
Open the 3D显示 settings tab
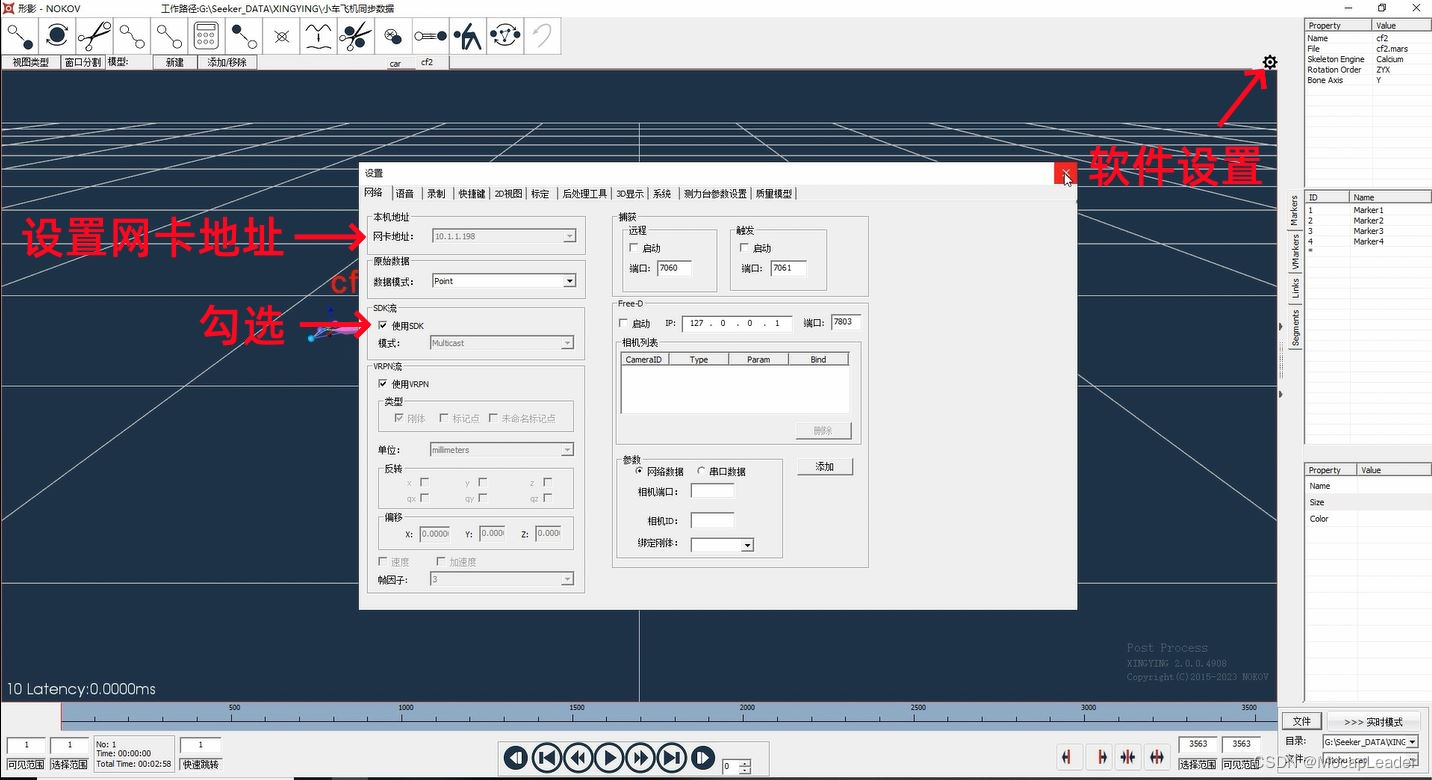pos(630,194)
